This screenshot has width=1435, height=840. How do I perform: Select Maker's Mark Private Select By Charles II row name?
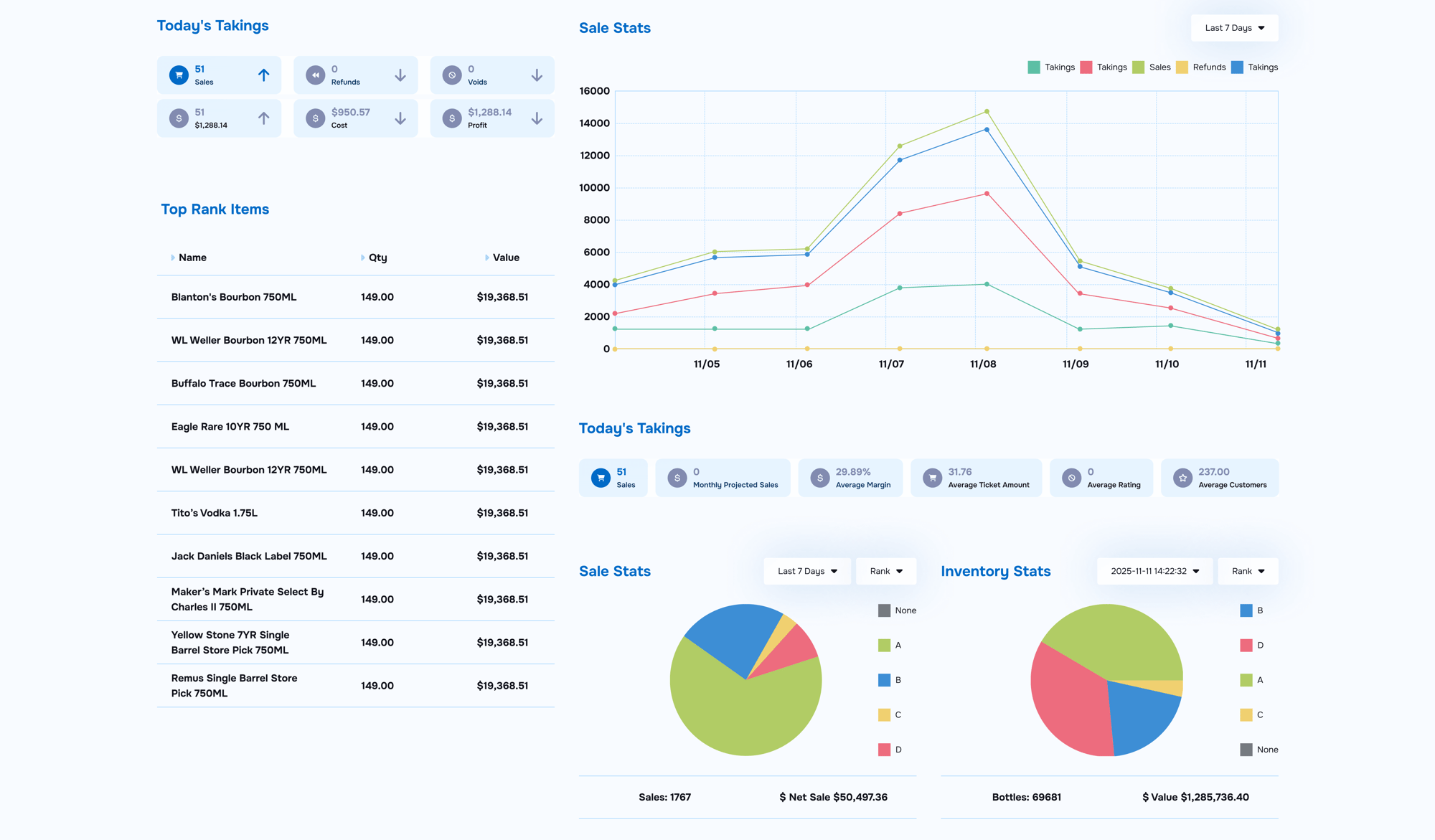pyautogui.click(x=248, y=599)
